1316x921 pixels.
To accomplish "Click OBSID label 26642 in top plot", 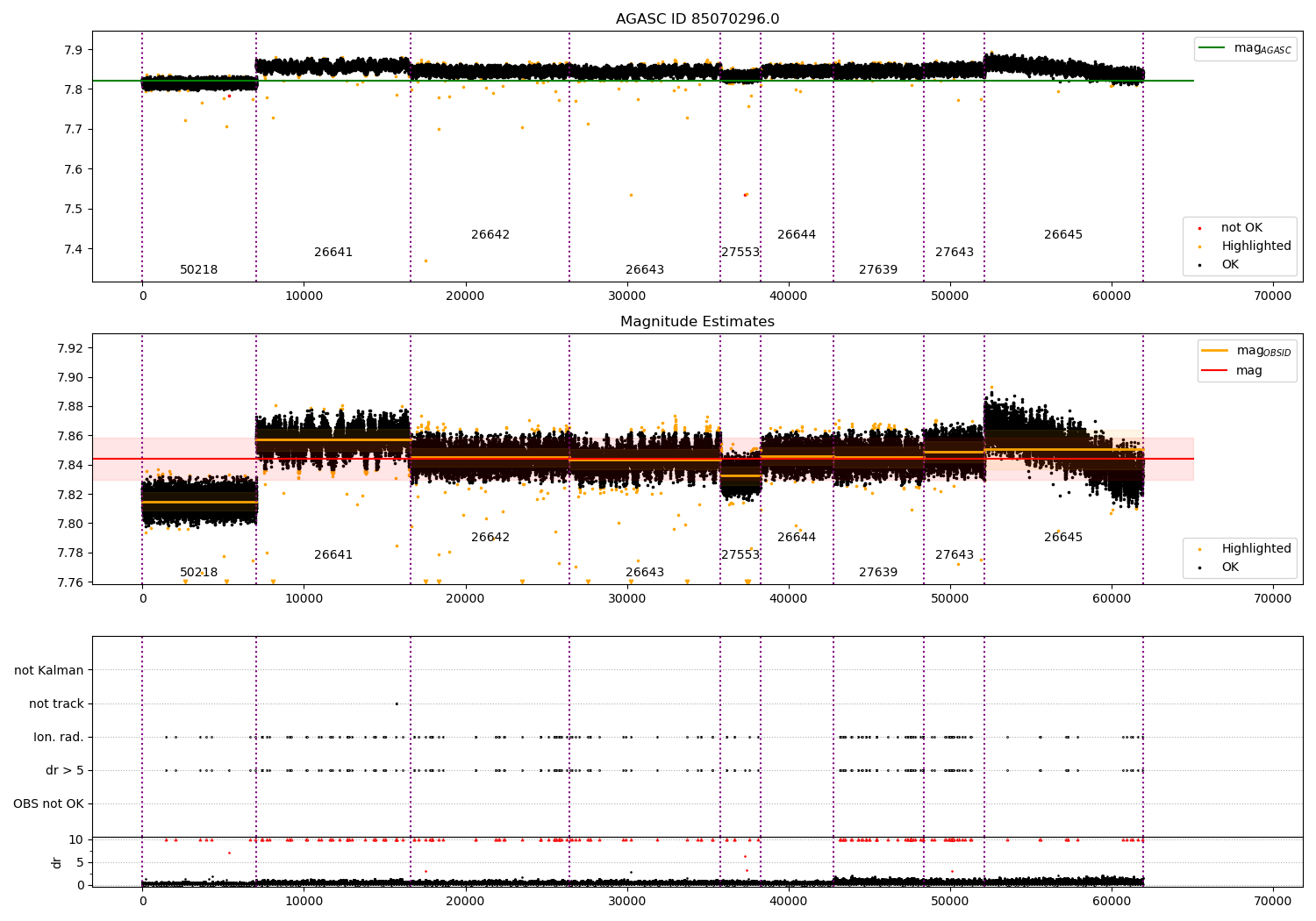I will pyautogui.click(x=490, y=235).
